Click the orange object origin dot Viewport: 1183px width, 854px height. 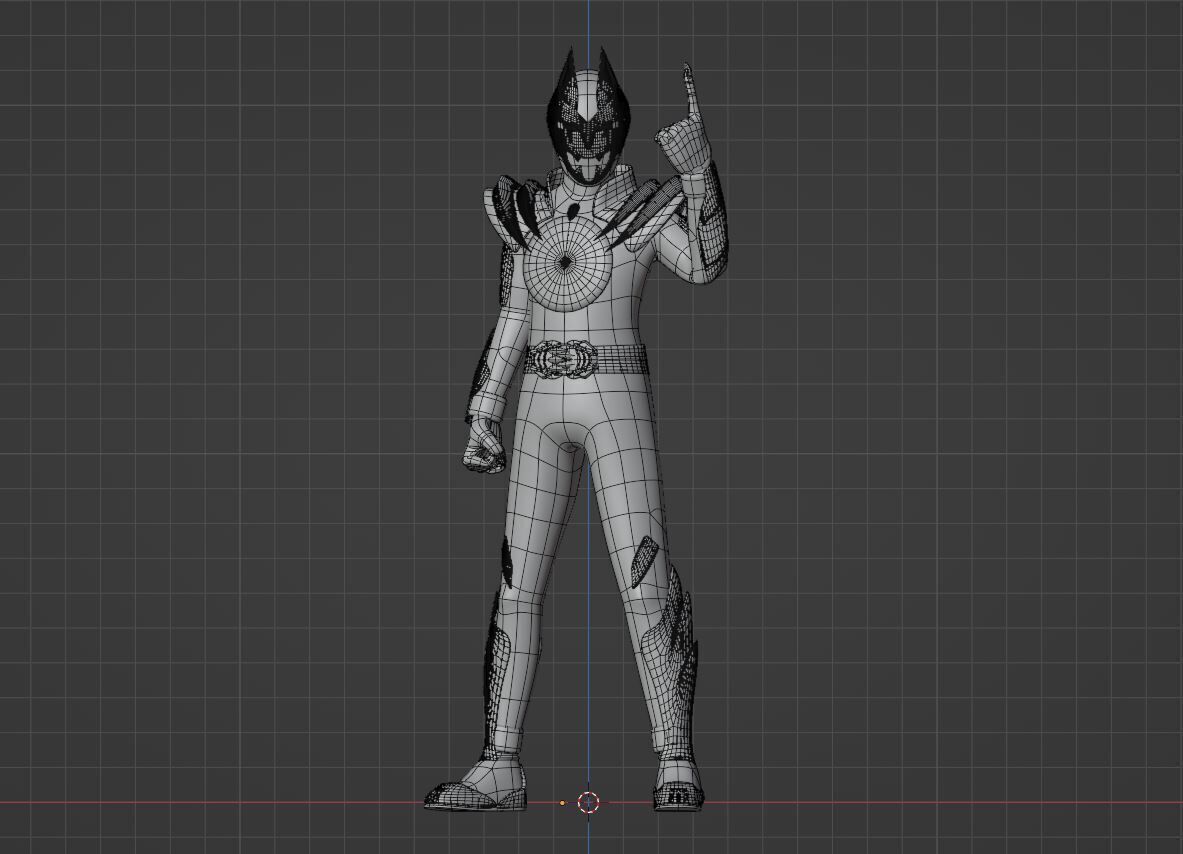tap(562, 803)
